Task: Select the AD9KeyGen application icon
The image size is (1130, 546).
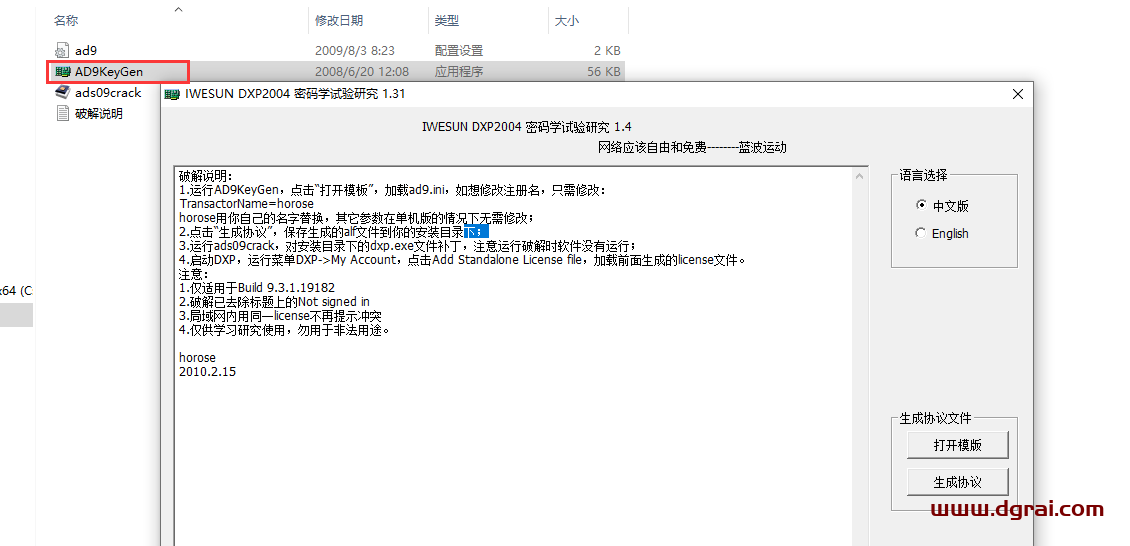Action: (x=62, y=72)
